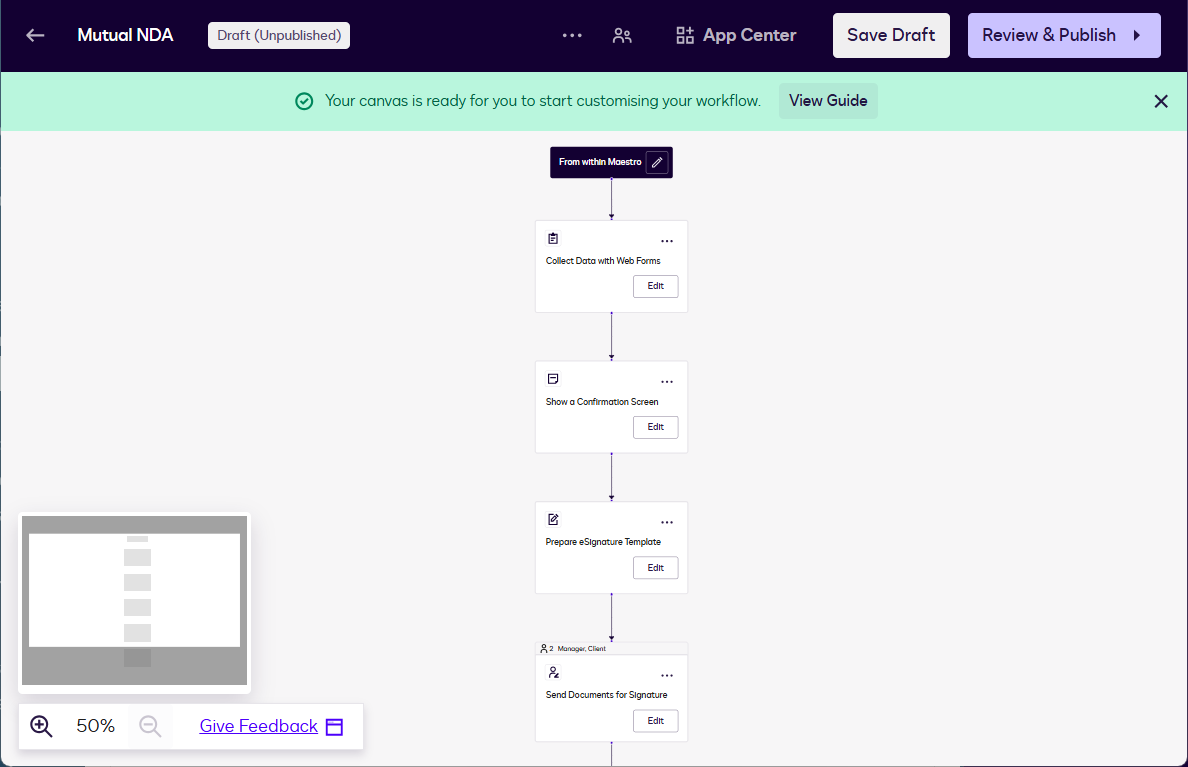
Task: Open options menu on Prepare eSignature Template card
Action: tap(667, 521)
